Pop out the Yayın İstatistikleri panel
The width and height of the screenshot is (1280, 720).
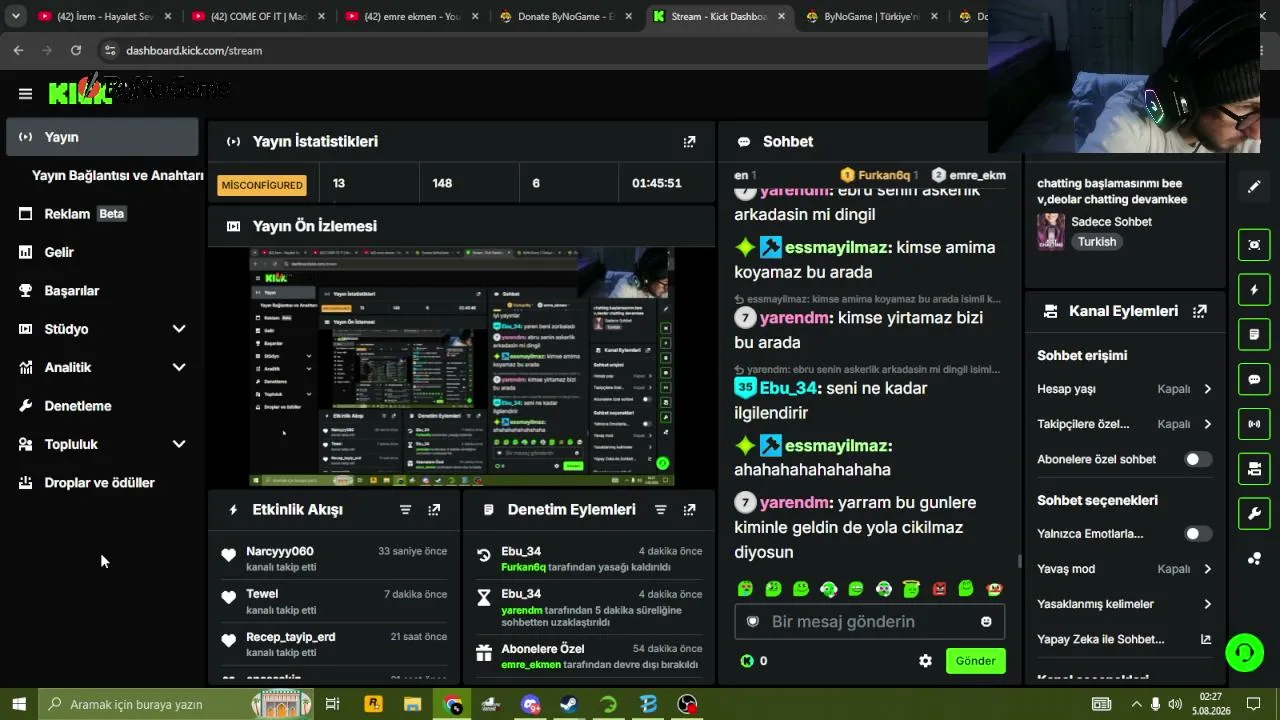click(x=689, y=142)
